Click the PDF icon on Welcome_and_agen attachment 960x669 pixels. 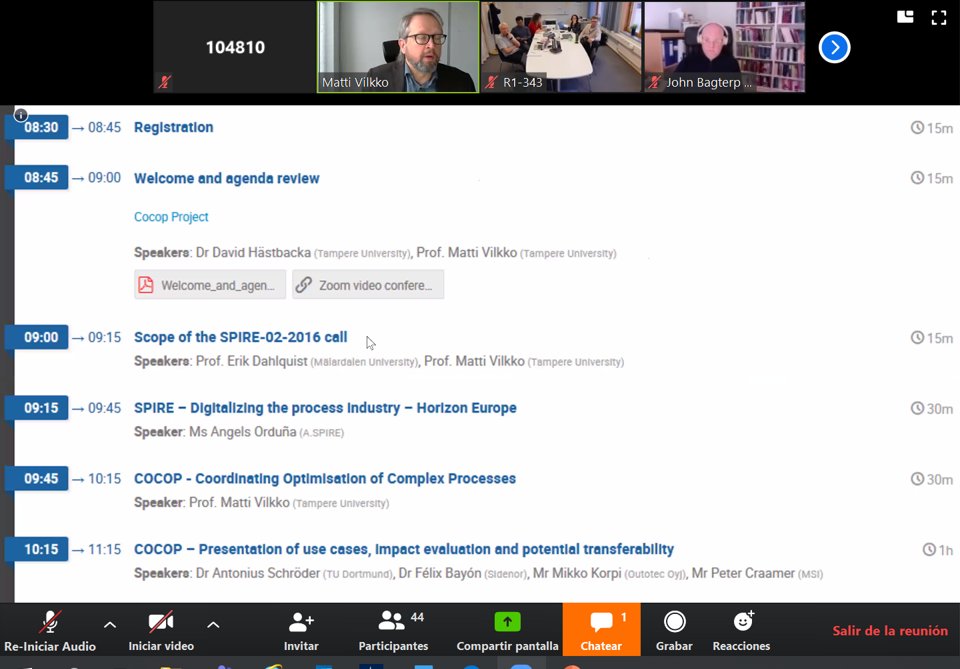click(146, 285)
